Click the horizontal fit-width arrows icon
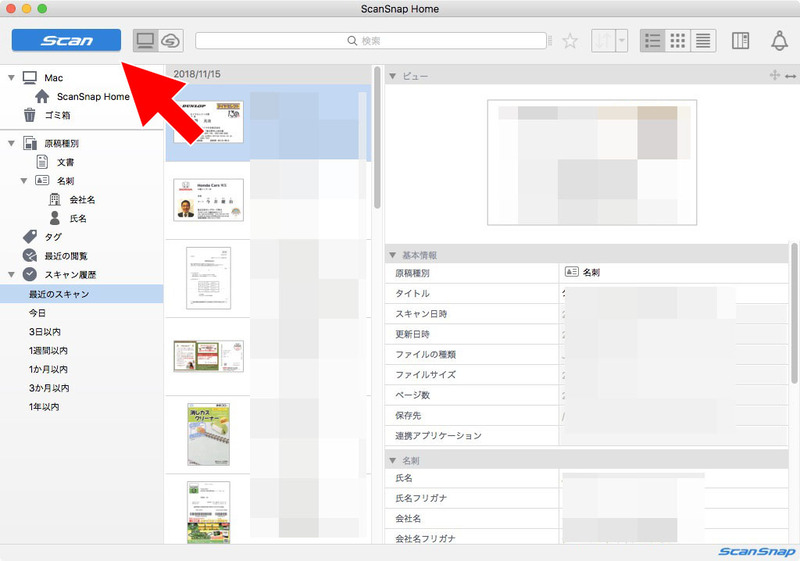 (x=790, y=76)
